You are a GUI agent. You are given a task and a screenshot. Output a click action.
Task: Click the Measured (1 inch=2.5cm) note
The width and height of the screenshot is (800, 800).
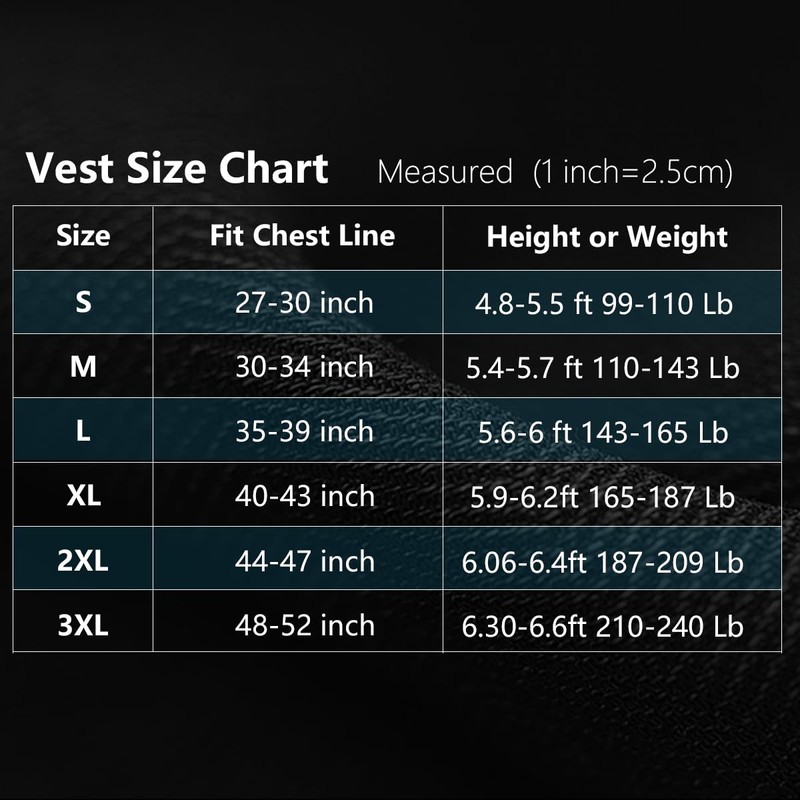click(x=555, y=171)
